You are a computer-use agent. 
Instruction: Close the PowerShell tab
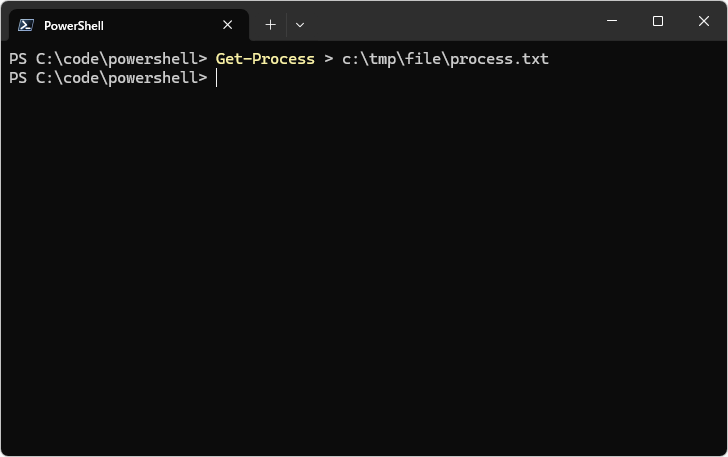[x=227, y=25]
